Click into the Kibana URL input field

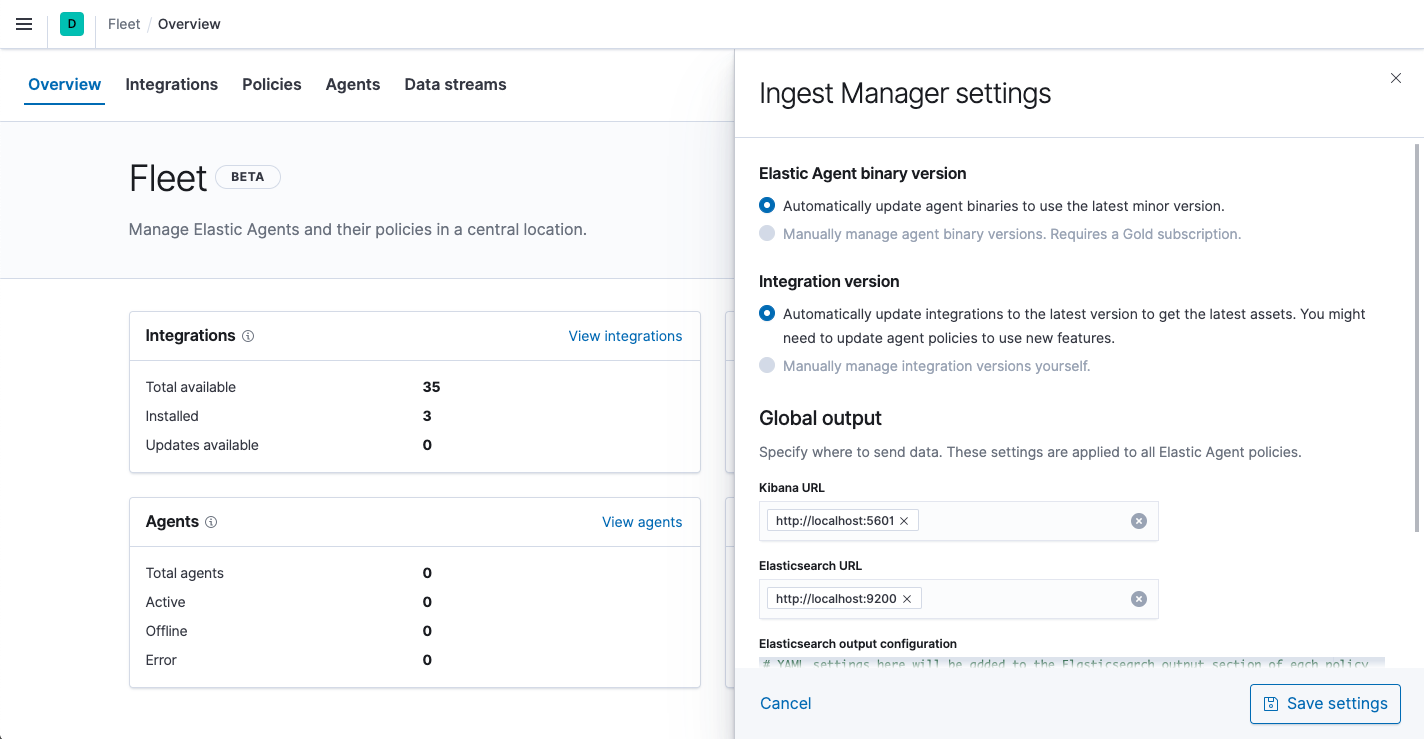(1020, 521)
